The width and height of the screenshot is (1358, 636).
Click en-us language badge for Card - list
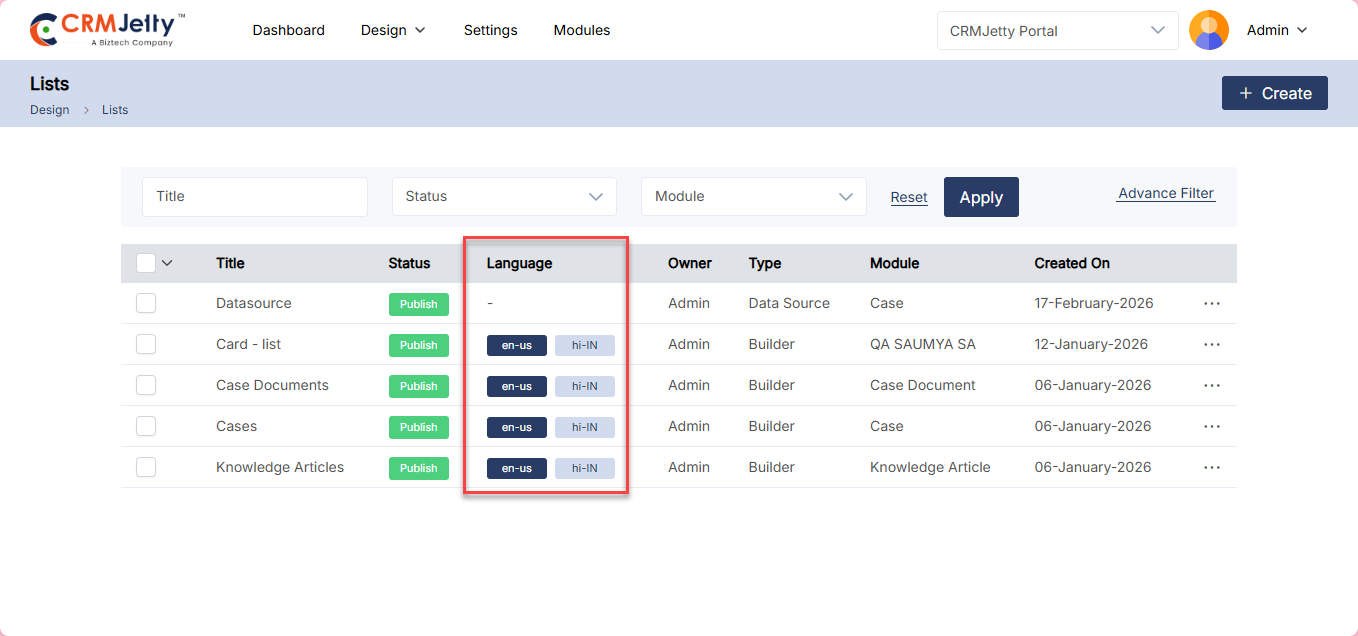516,345
